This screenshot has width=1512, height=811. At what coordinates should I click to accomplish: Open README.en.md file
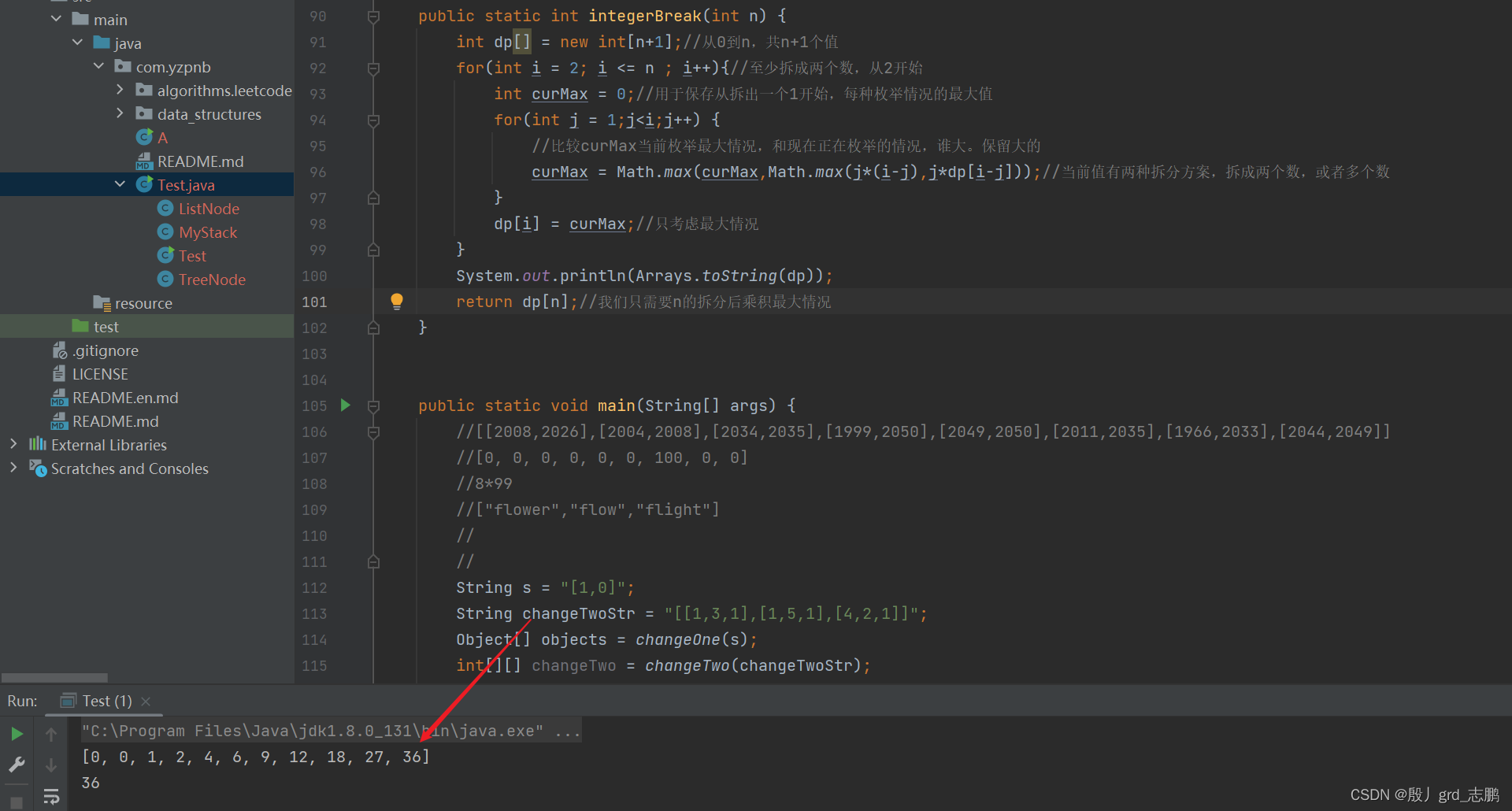click(x=125, y=398)
